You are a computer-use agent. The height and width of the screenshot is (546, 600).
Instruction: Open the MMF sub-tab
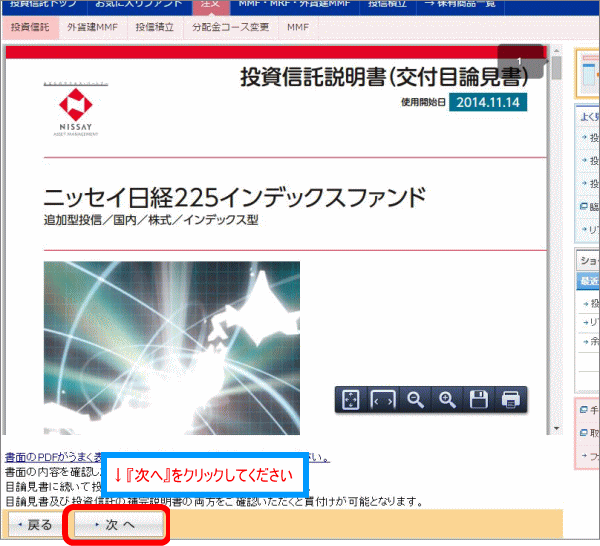coord(298,27)
